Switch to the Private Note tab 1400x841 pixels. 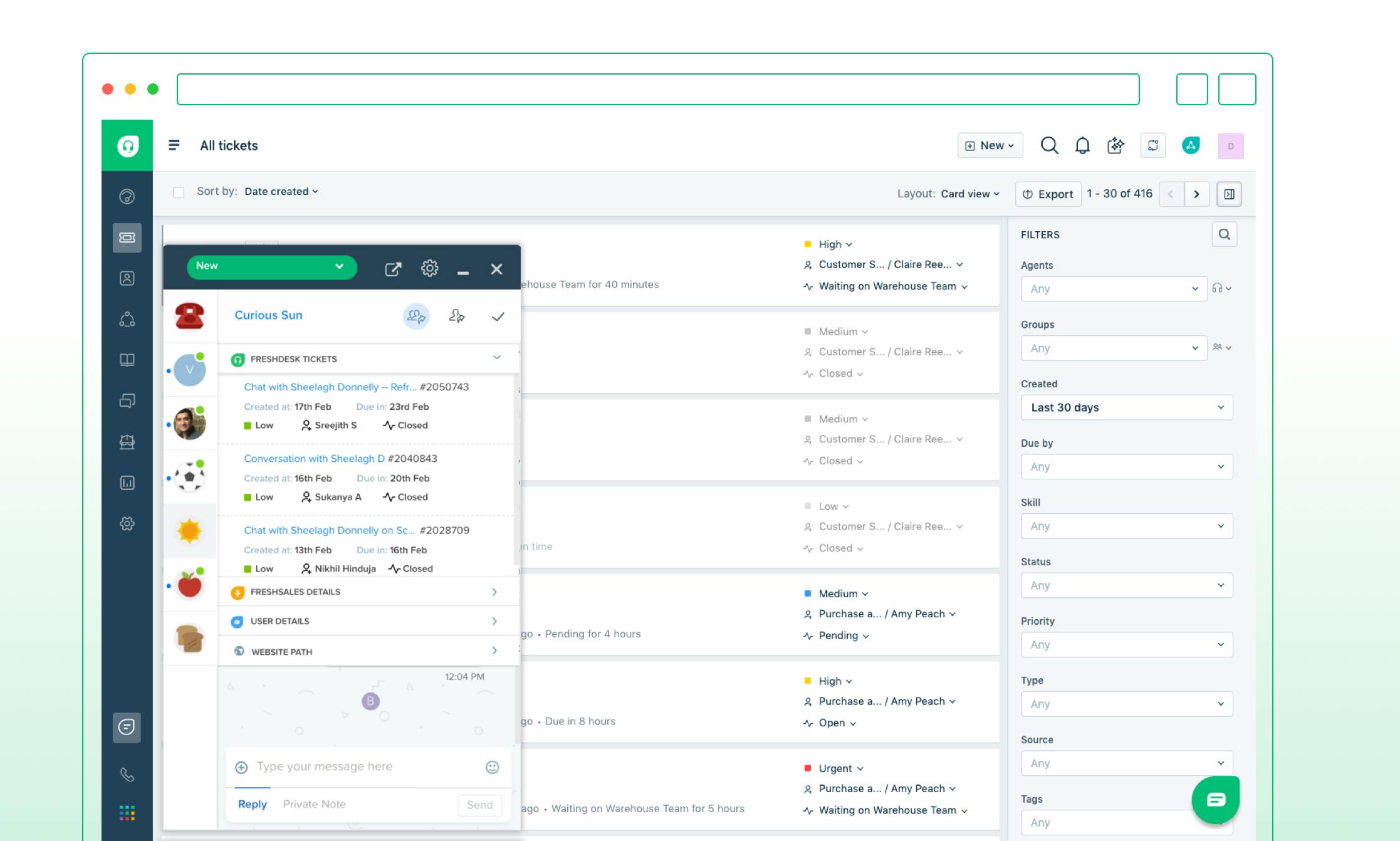[x=315, y=804]
